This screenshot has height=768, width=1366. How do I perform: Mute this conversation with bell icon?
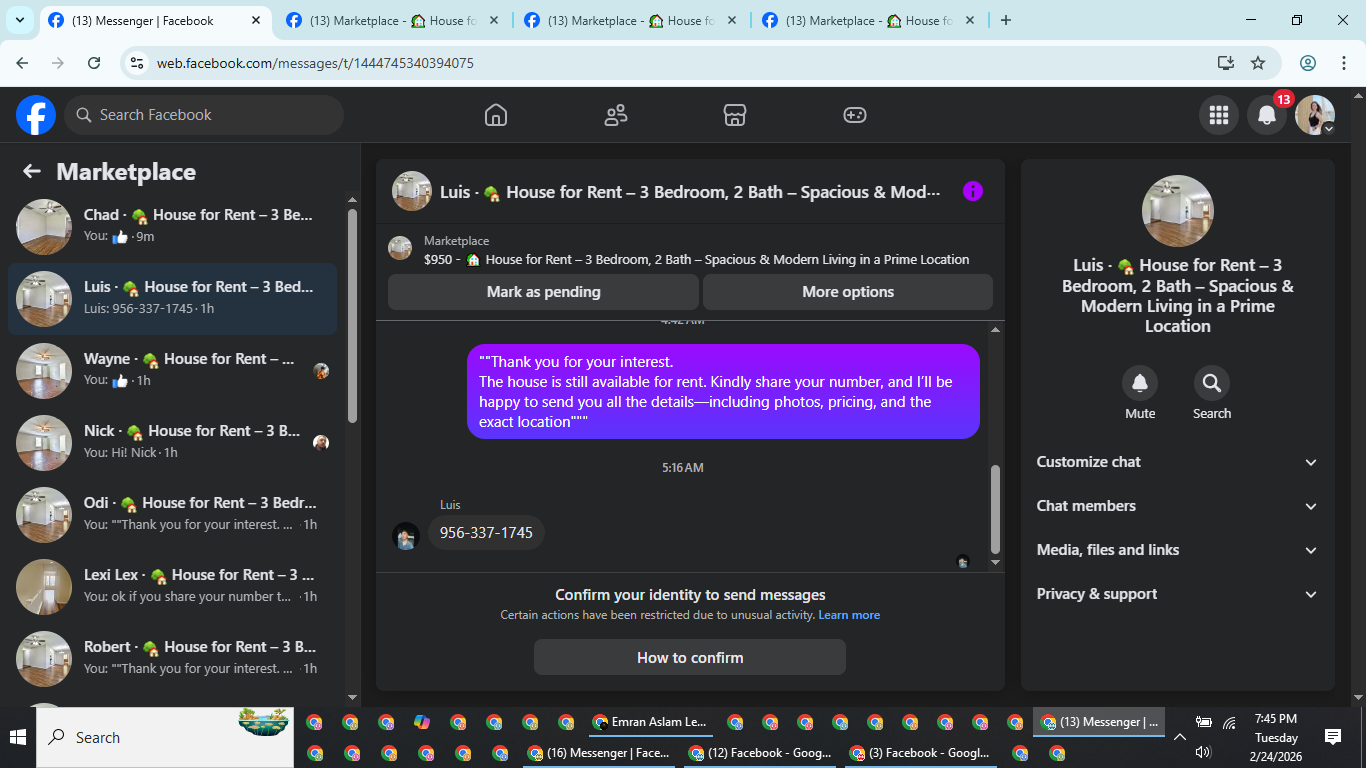tap(1140, 382)
